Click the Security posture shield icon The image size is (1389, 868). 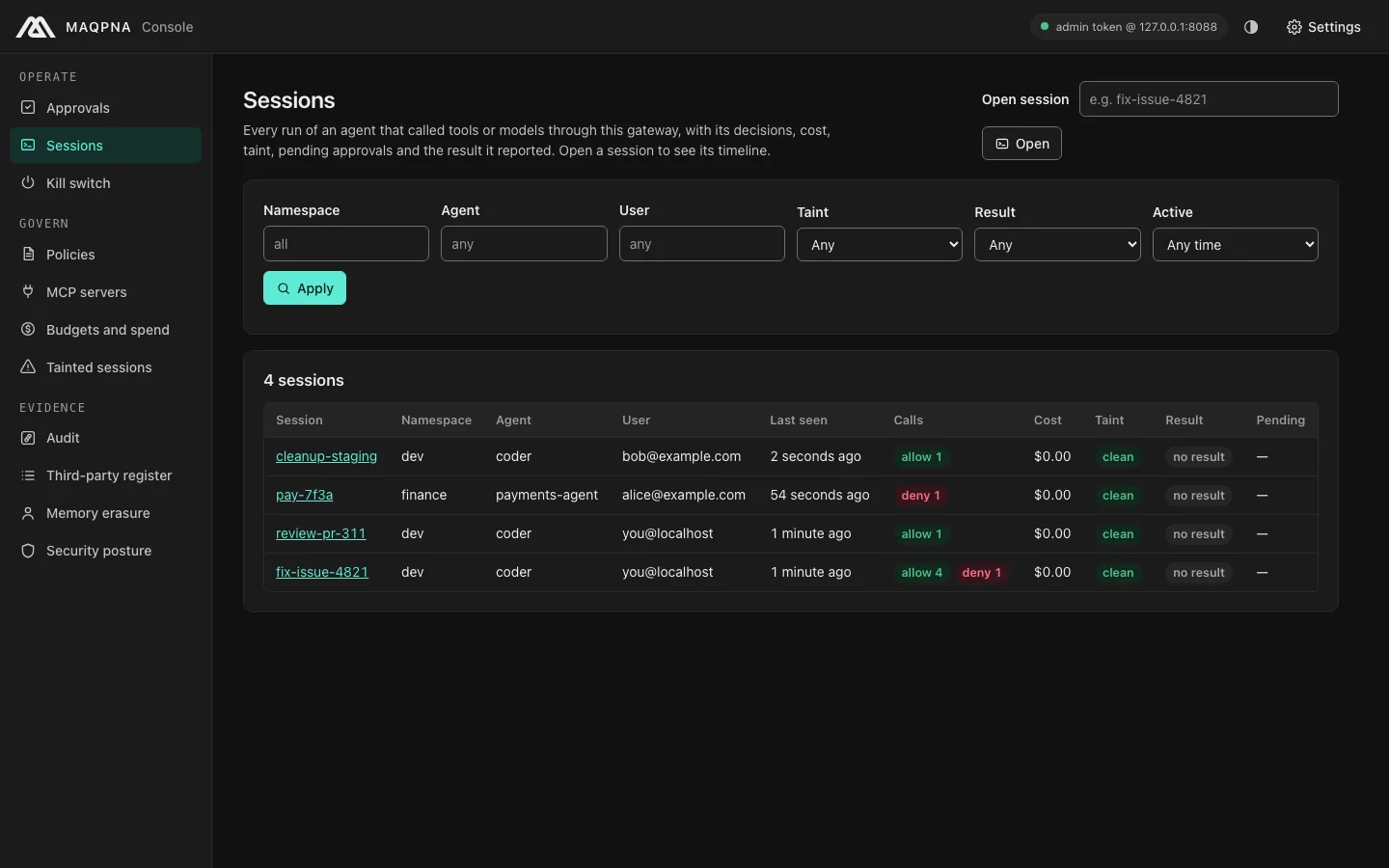[x=28, y=551]
